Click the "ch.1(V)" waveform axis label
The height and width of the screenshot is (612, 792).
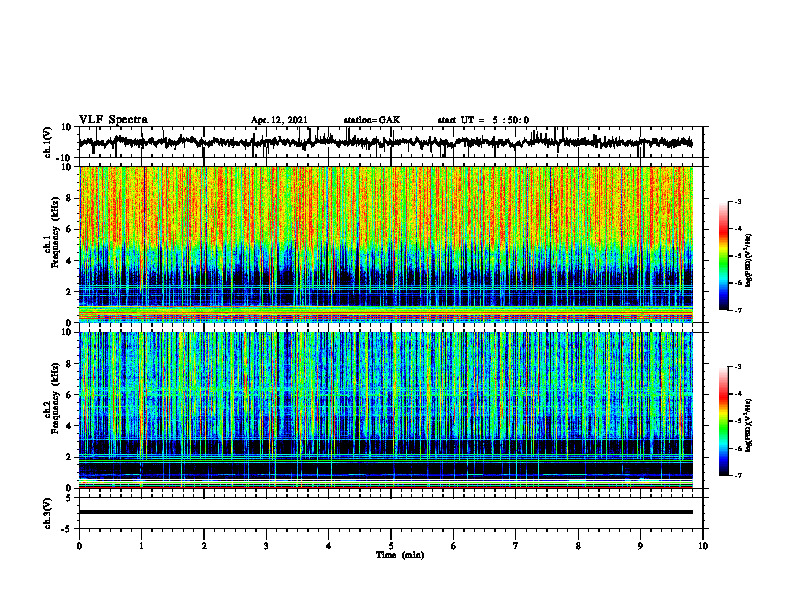tap(47, 142)
